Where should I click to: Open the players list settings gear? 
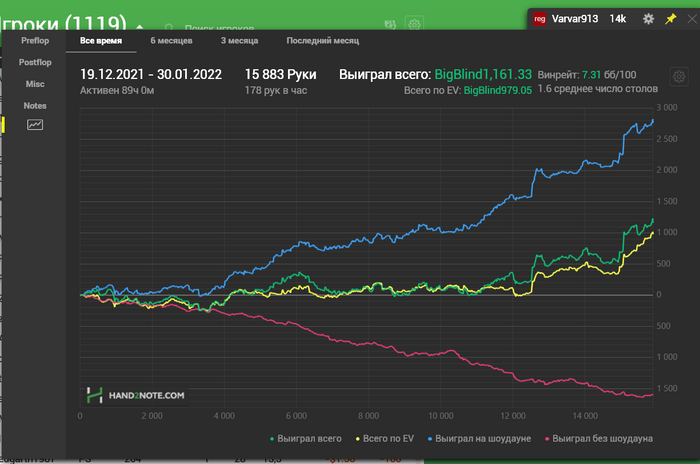[414, 24]
